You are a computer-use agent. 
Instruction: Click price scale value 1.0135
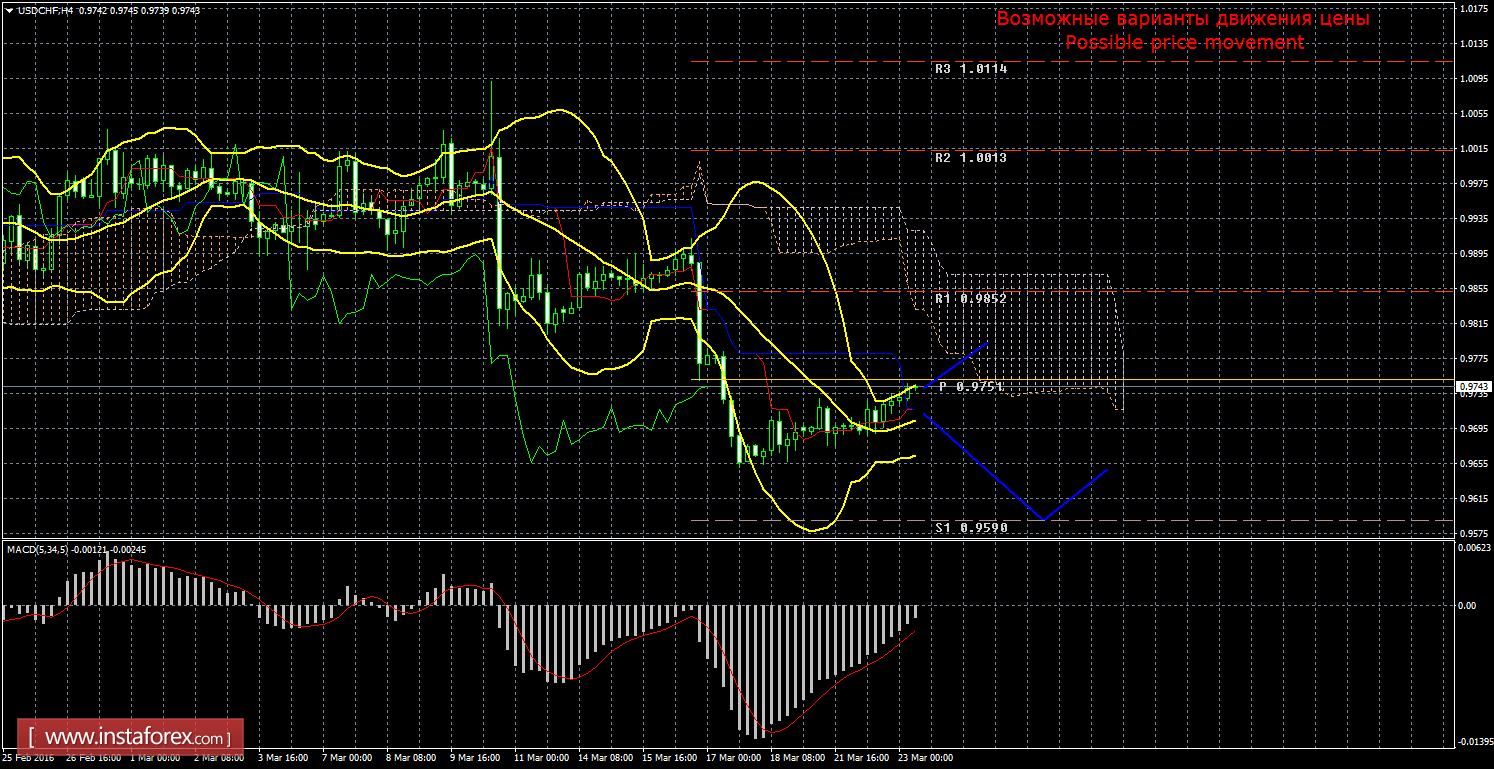pyautogui.click(x=1474, y=44)
